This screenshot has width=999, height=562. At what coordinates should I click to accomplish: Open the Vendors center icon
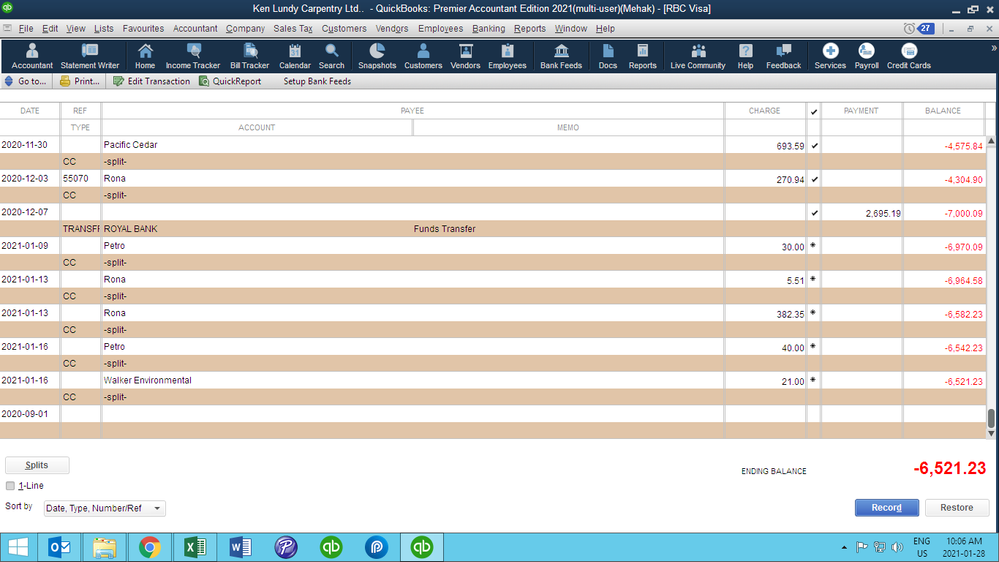coord(465,56)
